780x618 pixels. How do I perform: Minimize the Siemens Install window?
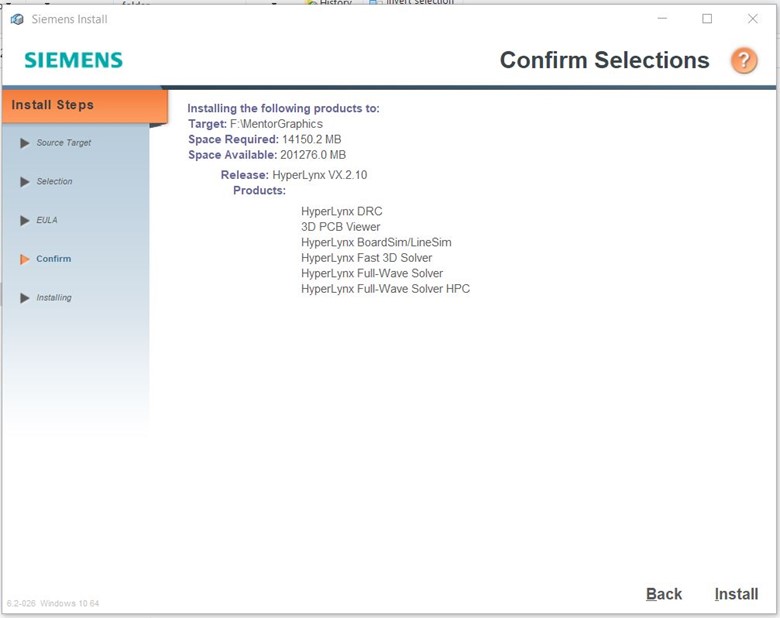[x=662, y=19]
